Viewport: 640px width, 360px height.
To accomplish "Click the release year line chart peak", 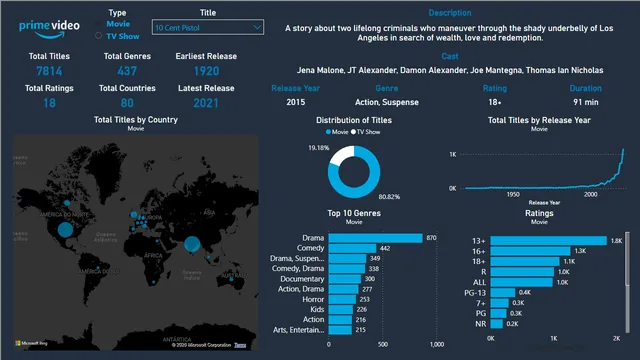I will (x=623, y=150).
